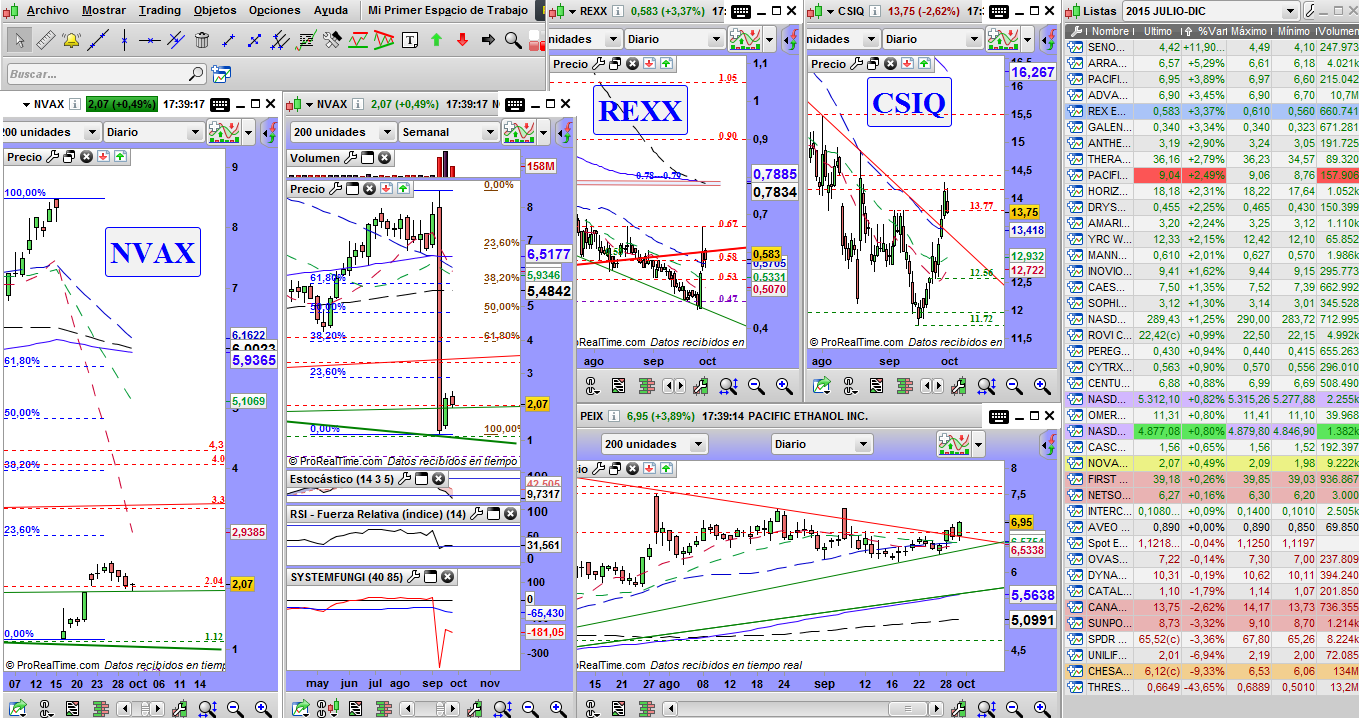Zoom in on the CSIQ chart

point(1041,386)
